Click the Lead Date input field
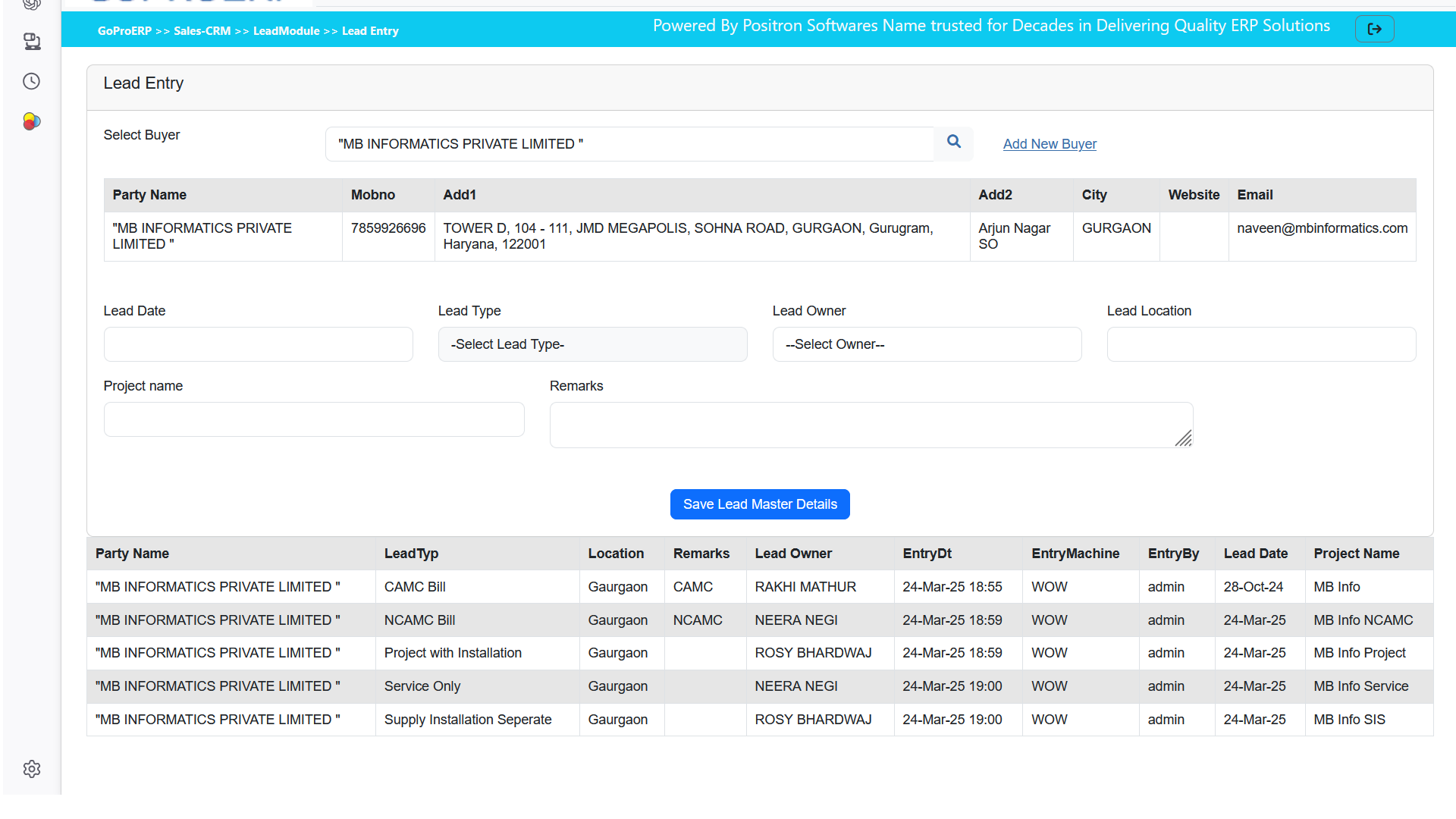 (258, 344)
